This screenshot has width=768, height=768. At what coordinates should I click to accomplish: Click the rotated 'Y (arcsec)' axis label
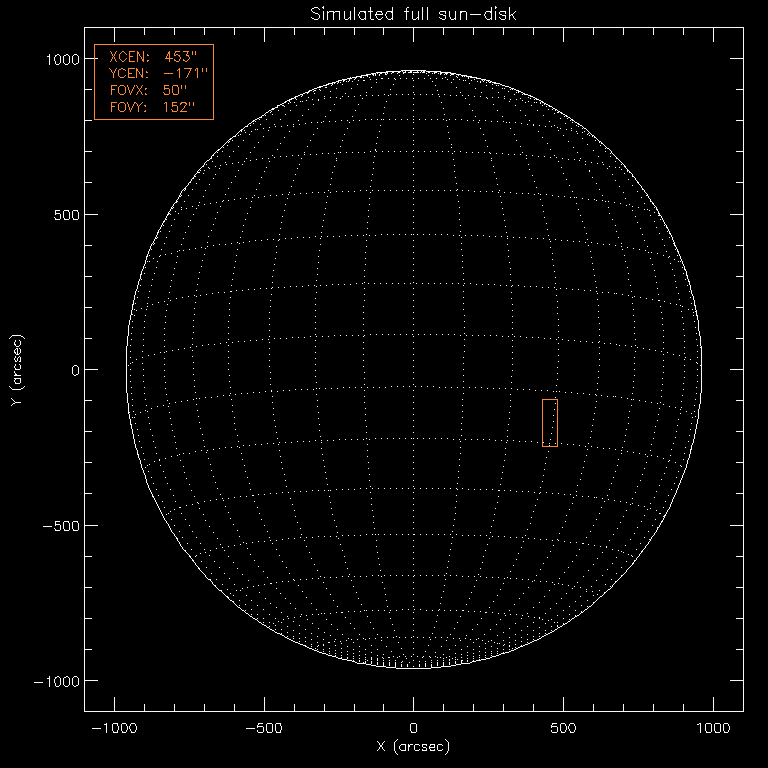pyautogui.click(x=18, y=370)
